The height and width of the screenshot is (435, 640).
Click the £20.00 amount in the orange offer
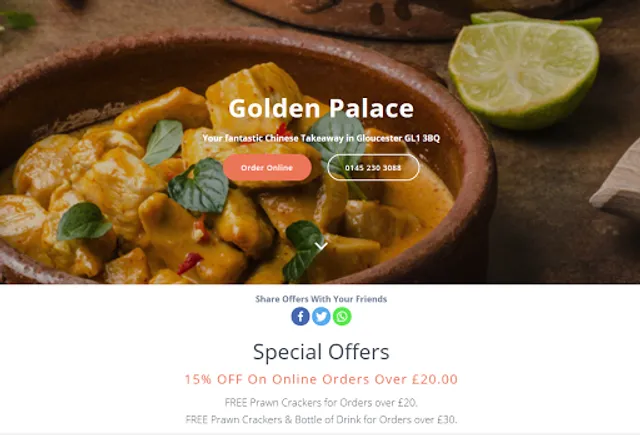click(x=435, y=379)
